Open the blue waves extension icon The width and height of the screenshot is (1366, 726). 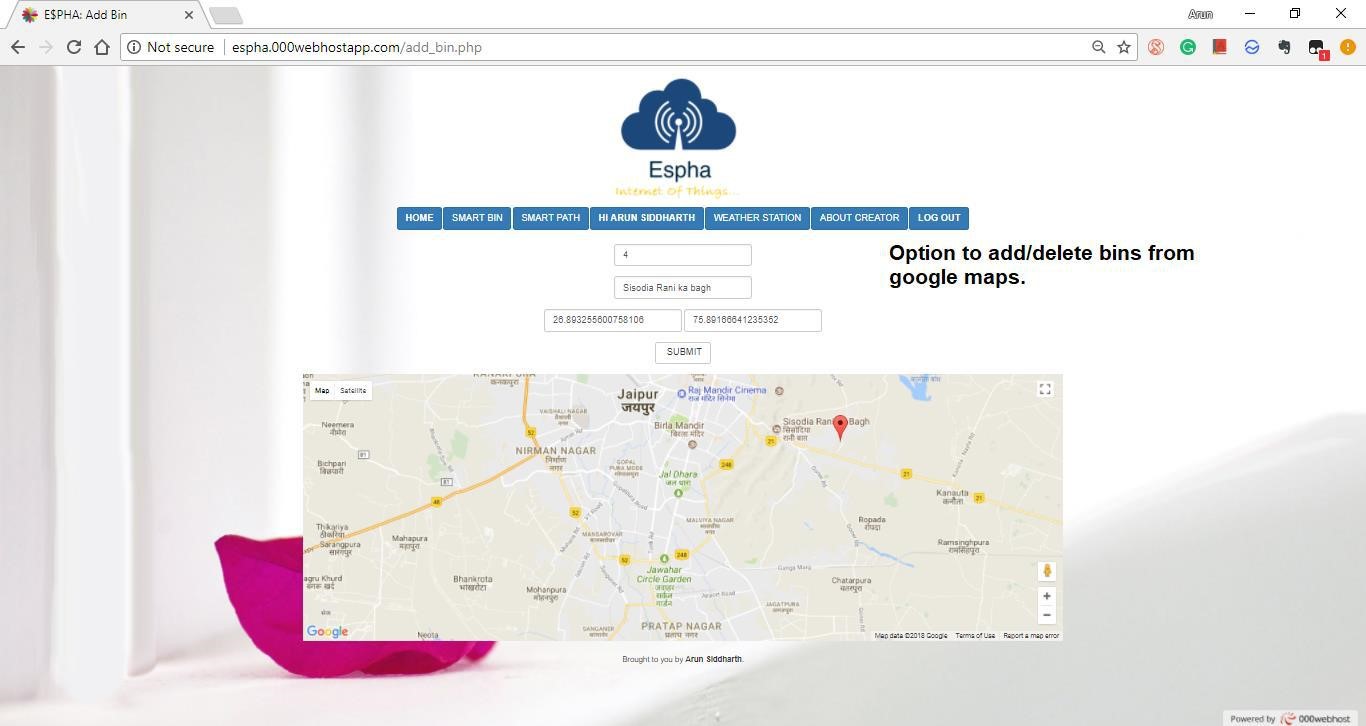(x=1252, y=47)
